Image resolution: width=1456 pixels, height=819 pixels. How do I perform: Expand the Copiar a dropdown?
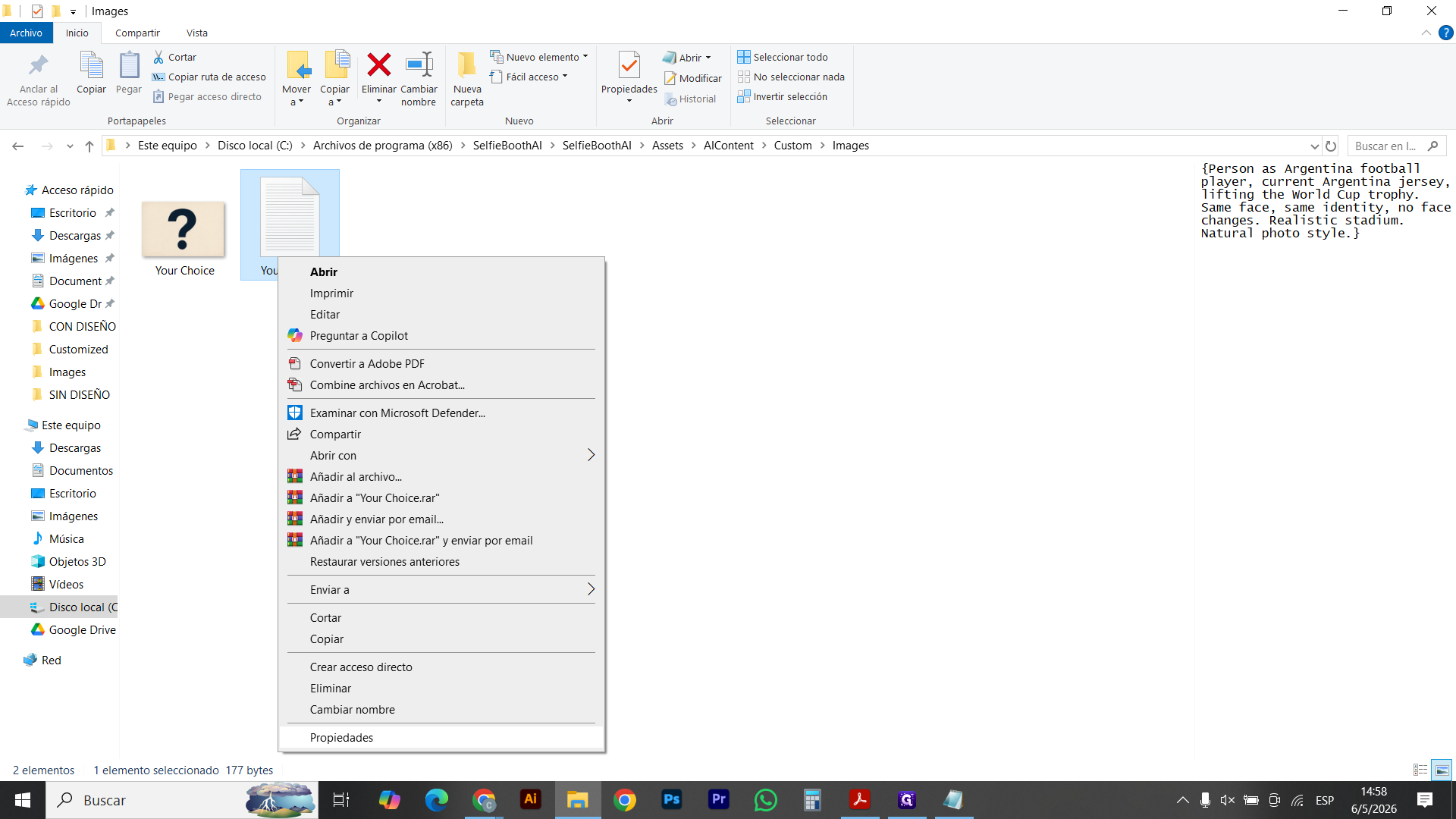334,96
